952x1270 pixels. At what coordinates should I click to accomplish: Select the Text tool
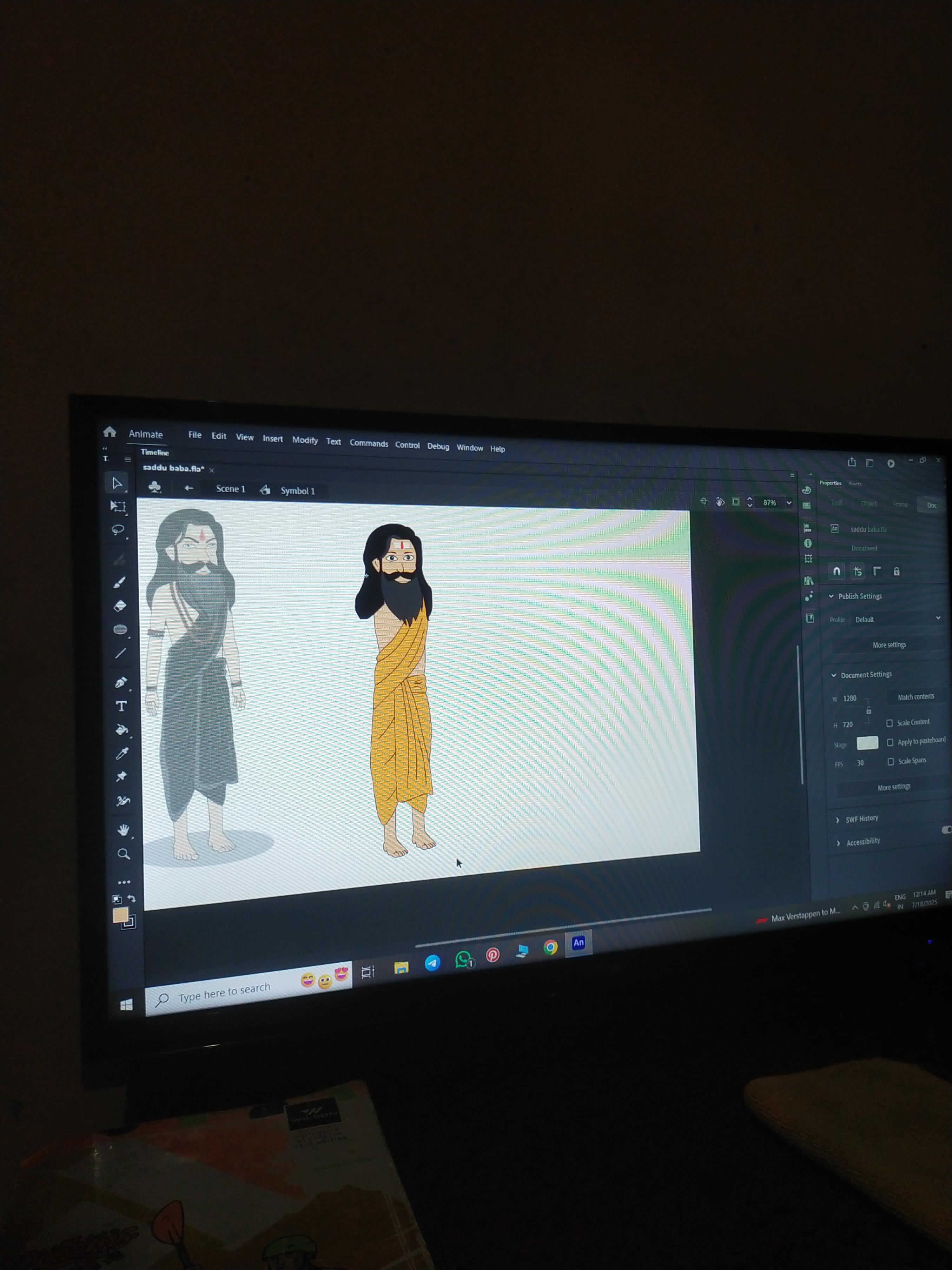pyautogui.click(x=121, y=706)
